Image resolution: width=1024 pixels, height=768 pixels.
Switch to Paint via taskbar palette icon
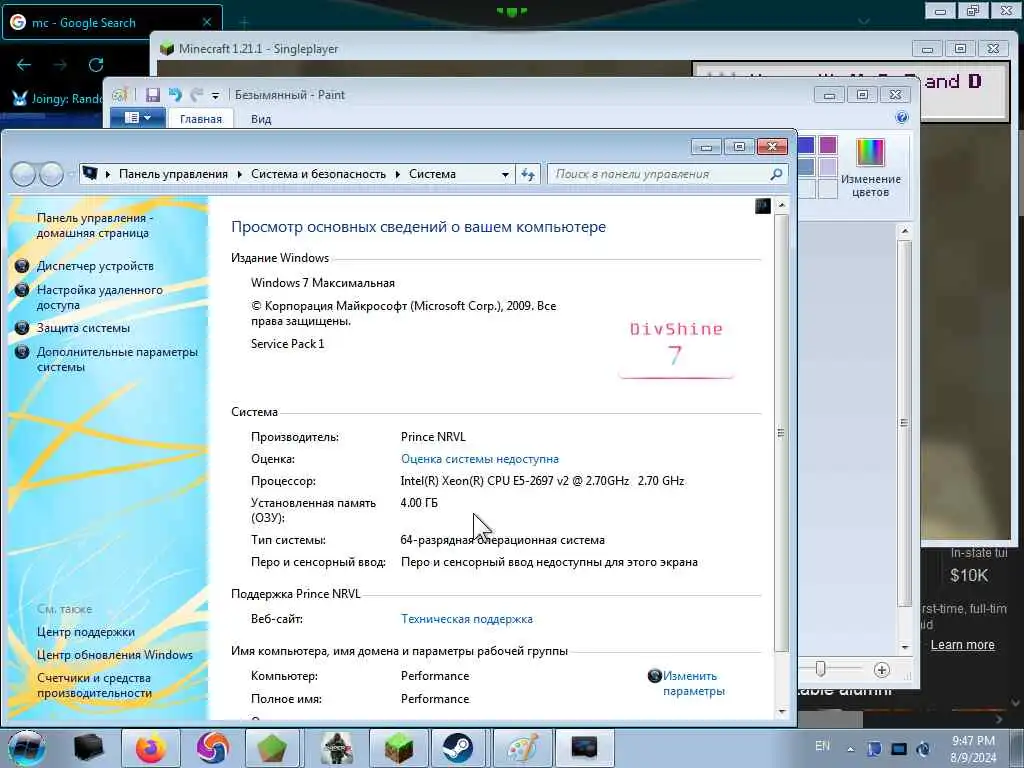point(522,748)
